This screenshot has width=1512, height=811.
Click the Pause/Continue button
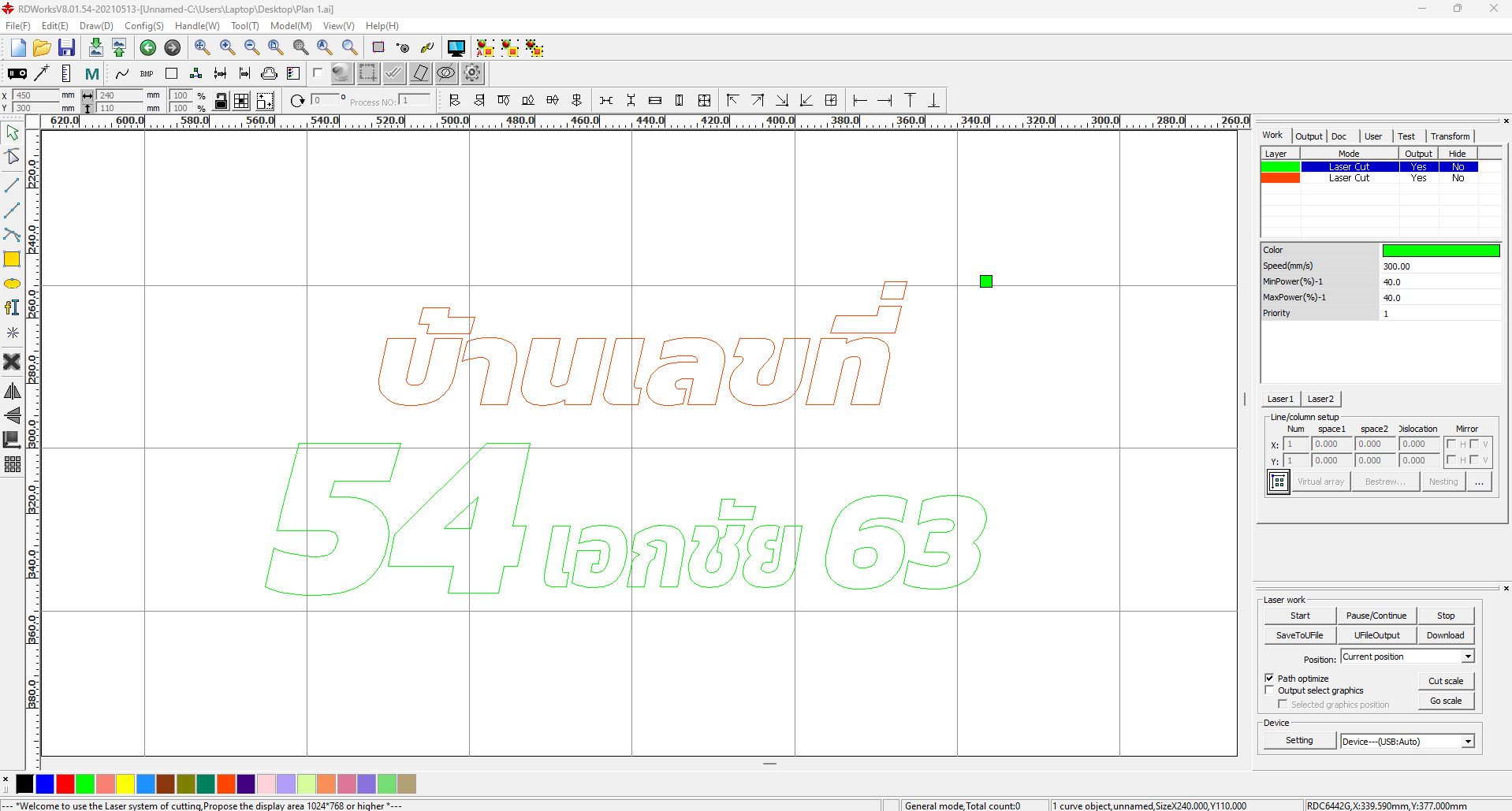[x=1376, y=616]
